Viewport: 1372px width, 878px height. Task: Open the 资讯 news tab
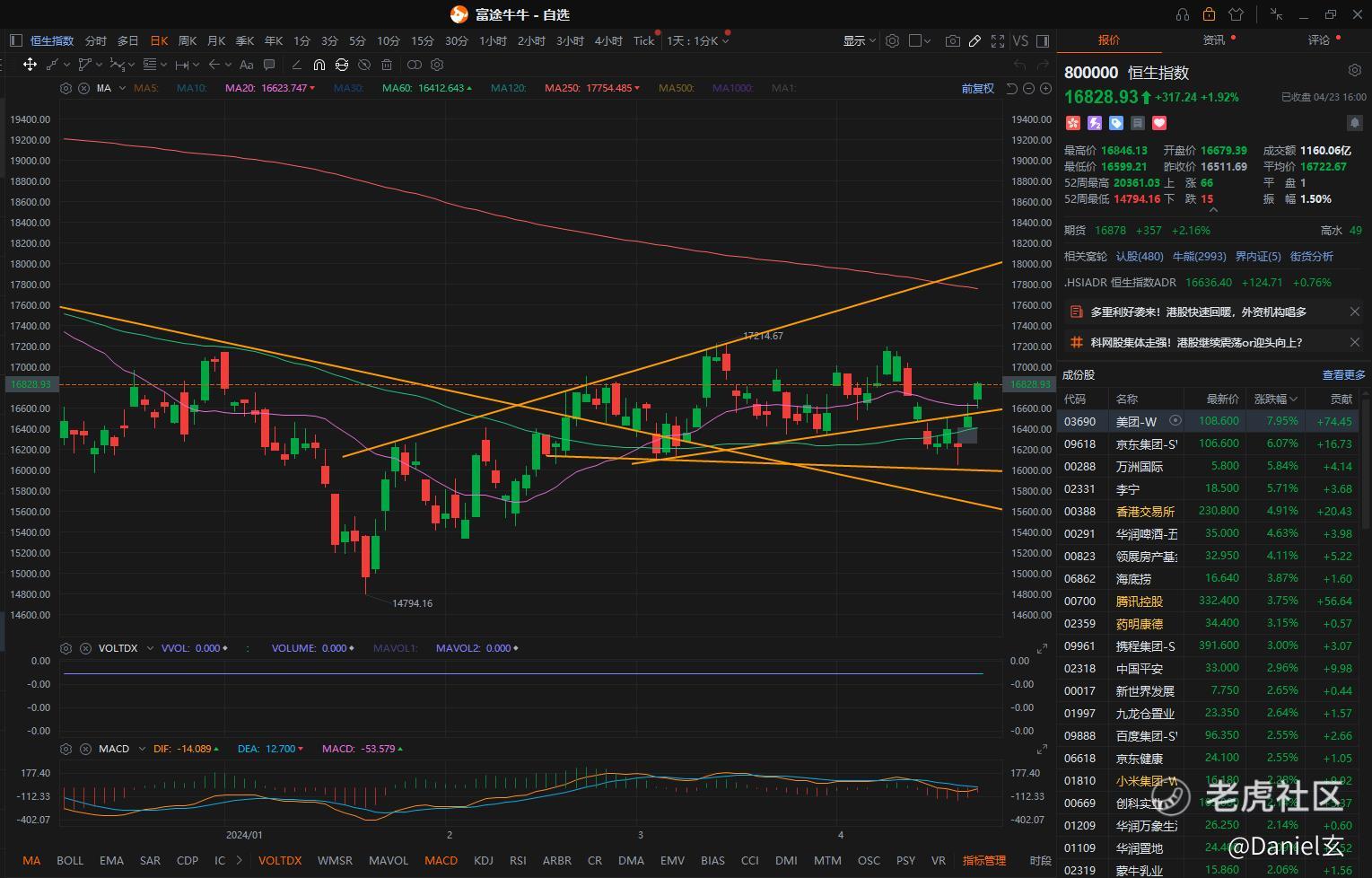1214,40
